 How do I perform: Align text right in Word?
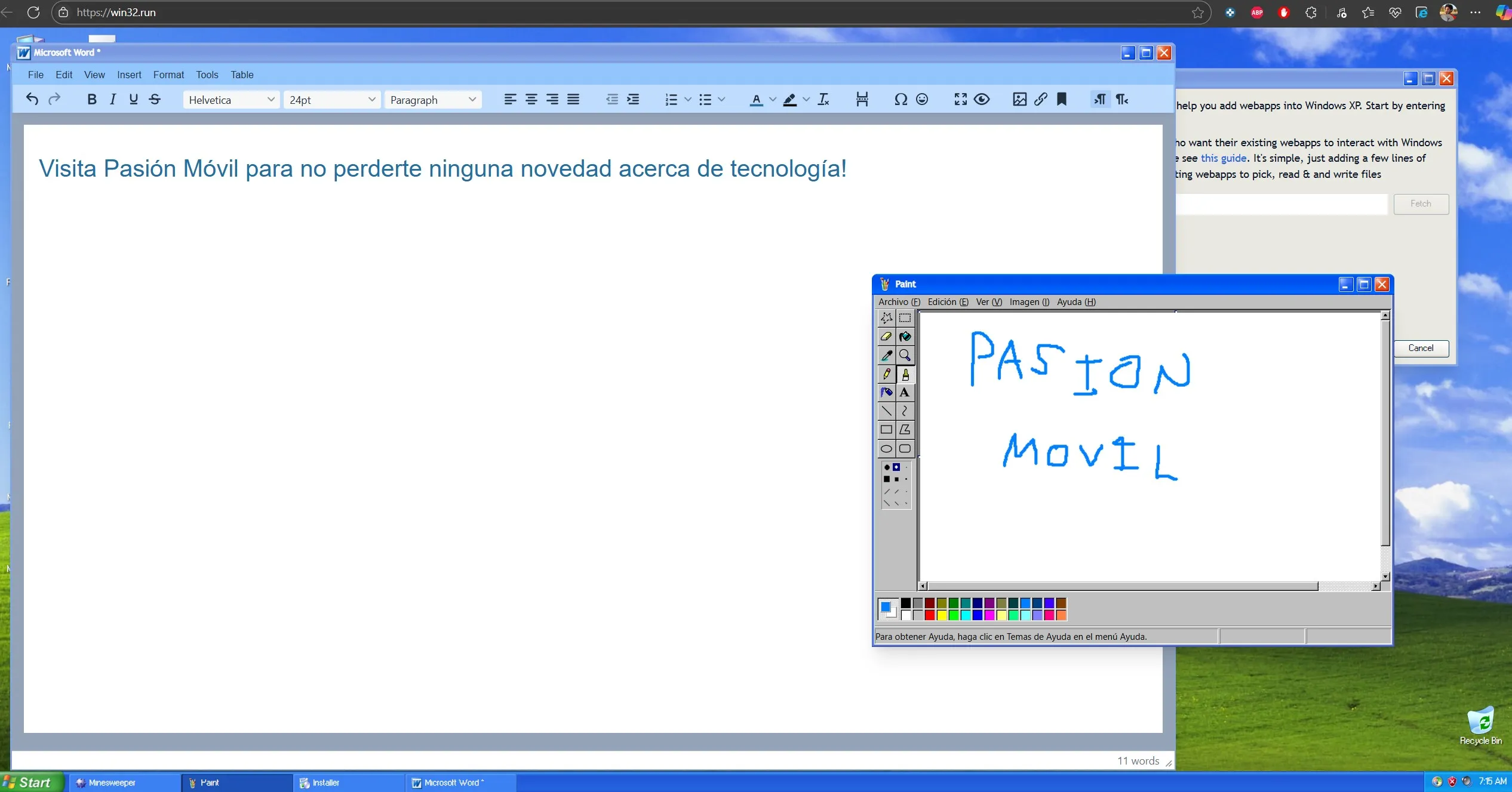552,99
